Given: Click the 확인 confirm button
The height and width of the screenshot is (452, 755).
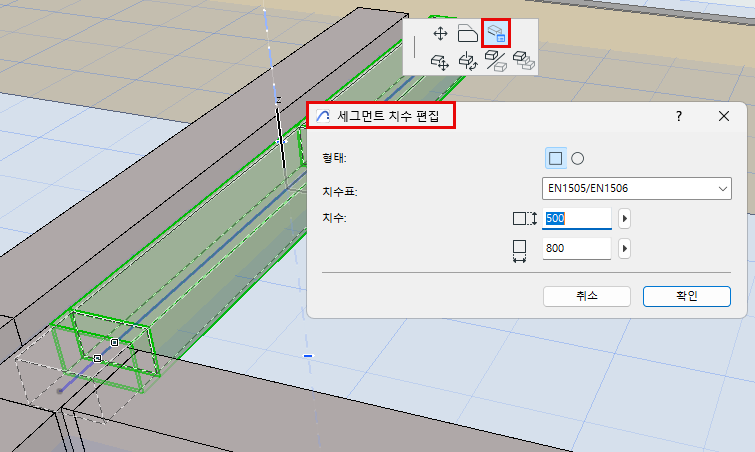Looking at the screenshot, I should click(687, 296).
